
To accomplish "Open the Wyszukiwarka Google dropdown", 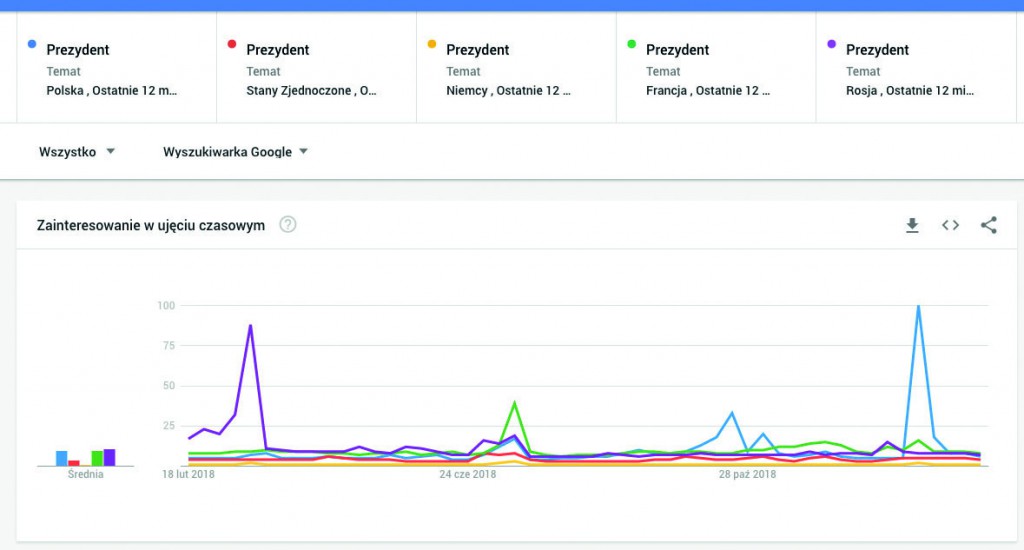I will pos(235,152).
